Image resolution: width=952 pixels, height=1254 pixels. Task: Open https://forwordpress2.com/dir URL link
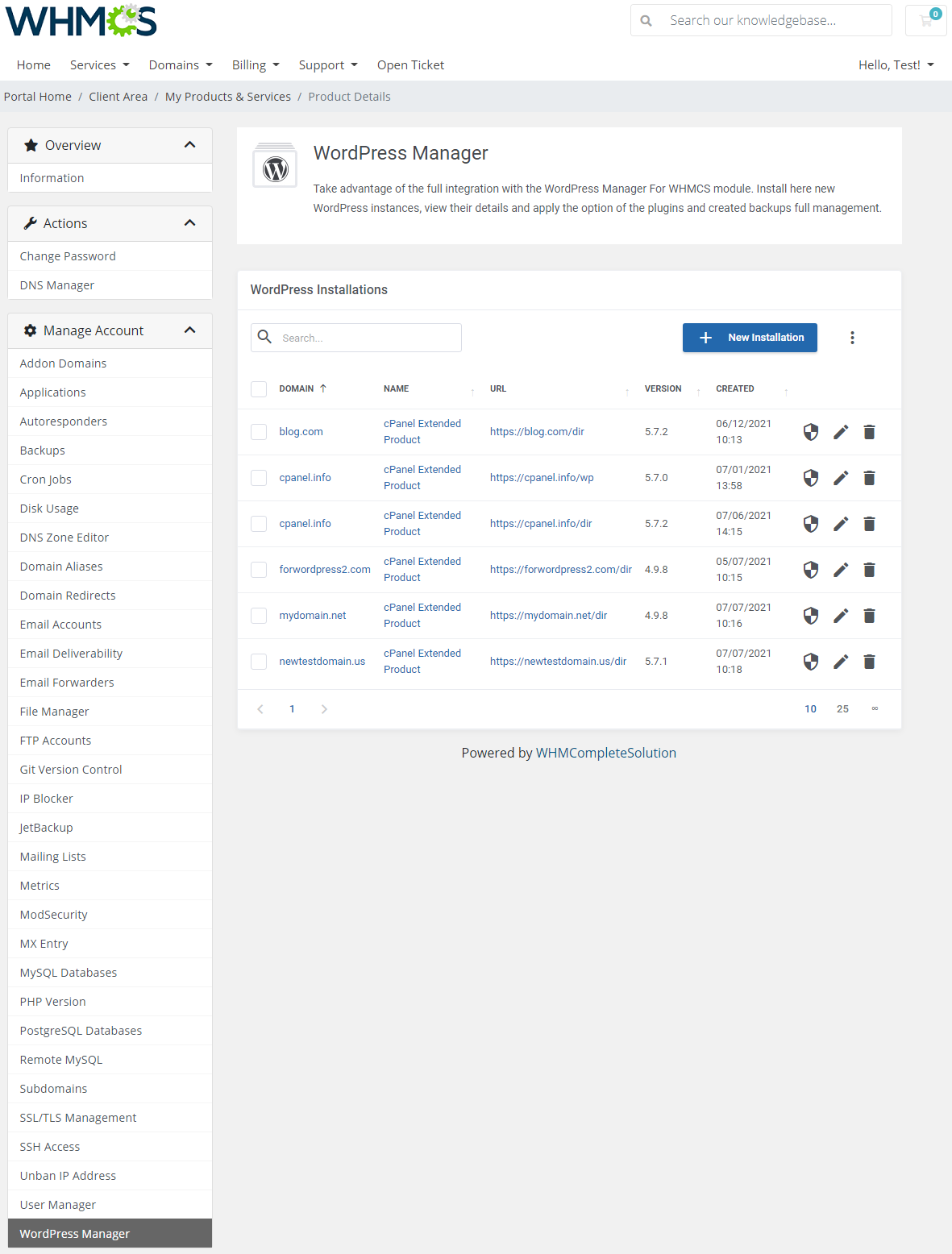(x=561, y=570)
